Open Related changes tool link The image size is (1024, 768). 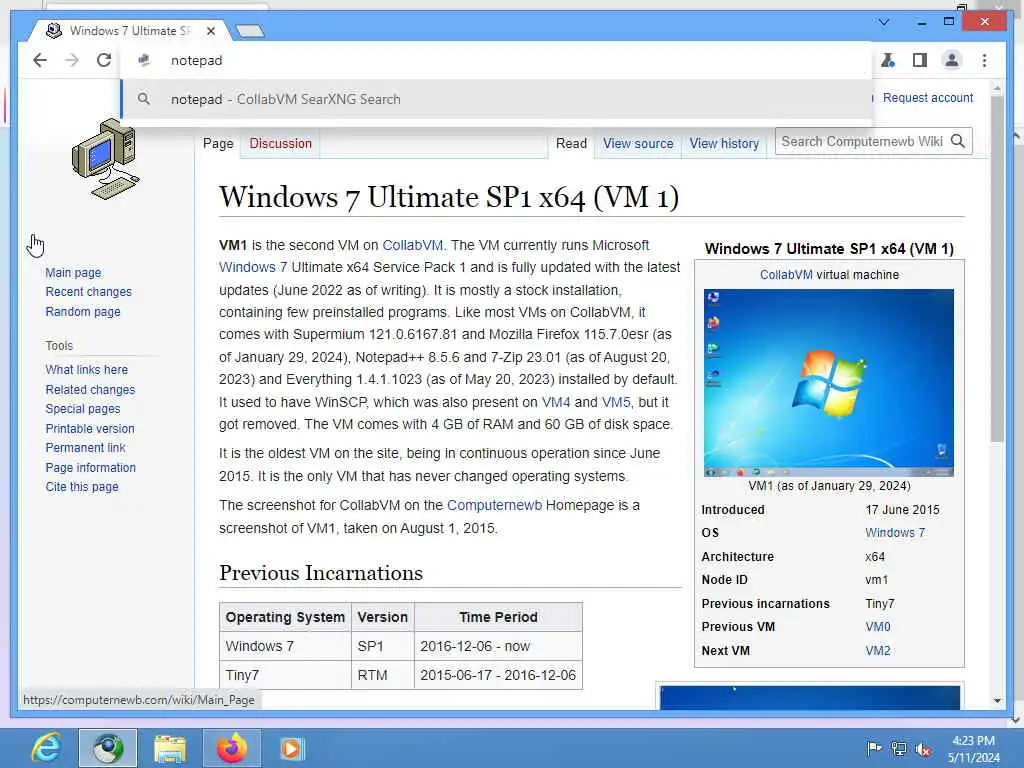coord(90,389)
